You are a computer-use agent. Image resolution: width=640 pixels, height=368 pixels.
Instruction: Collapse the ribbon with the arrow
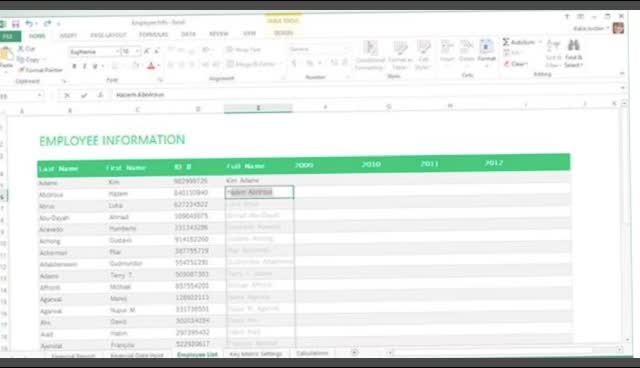pos(622,73)
